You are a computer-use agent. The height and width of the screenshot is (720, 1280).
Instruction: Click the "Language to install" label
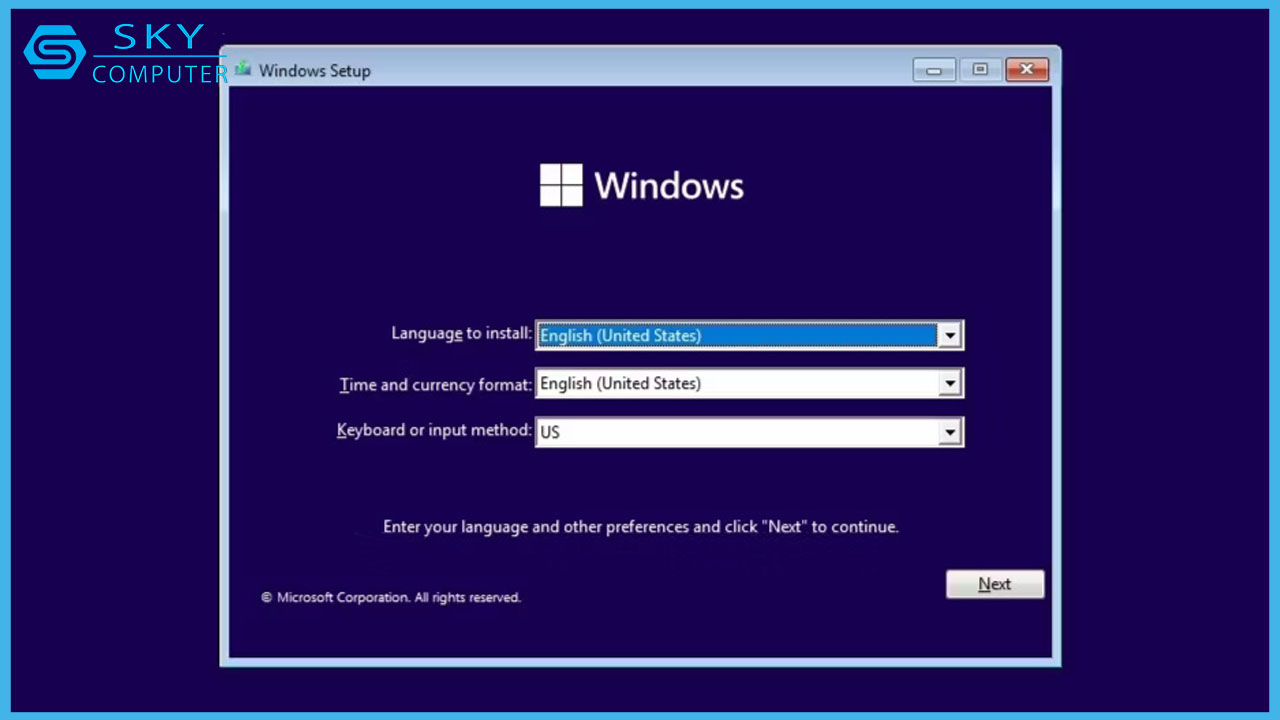(x=461, y=333)
